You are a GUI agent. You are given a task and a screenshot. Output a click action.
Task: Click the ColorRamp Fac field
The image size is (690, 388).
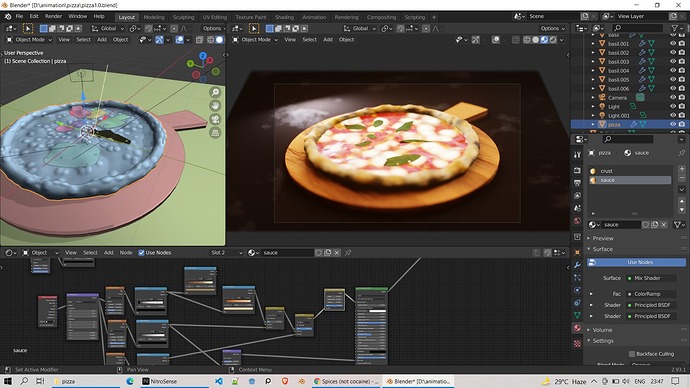[651, 294]
